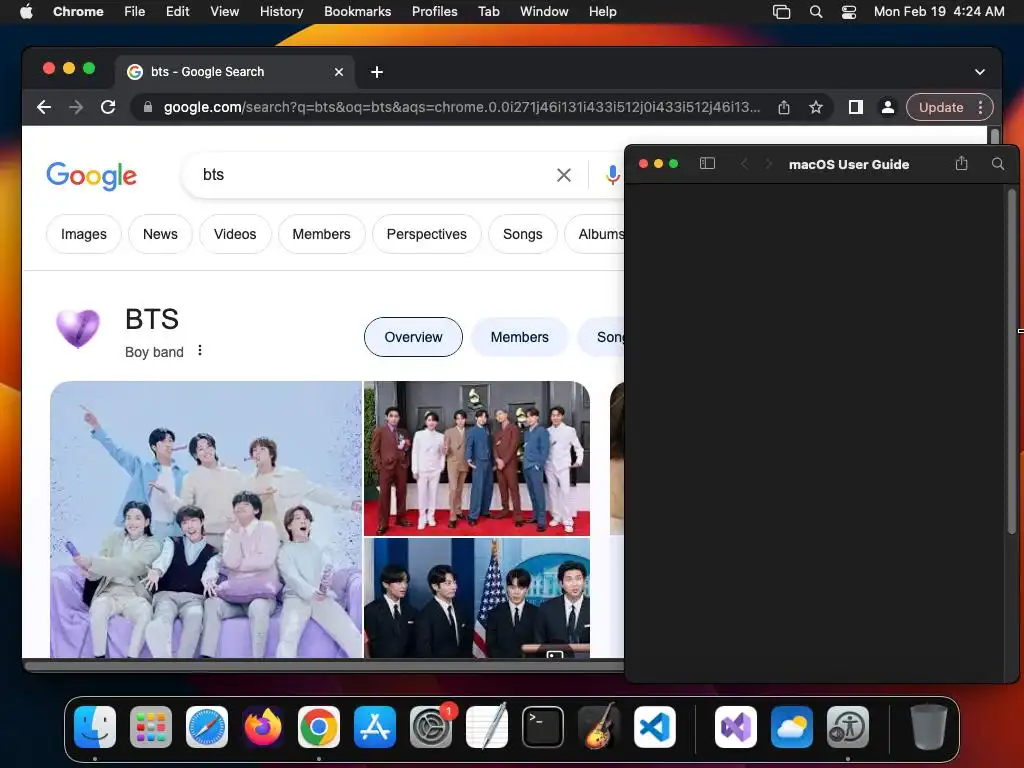Bookmark this page with star icon
Viewport: 1024px width, 768px height.
pos(815,107)
